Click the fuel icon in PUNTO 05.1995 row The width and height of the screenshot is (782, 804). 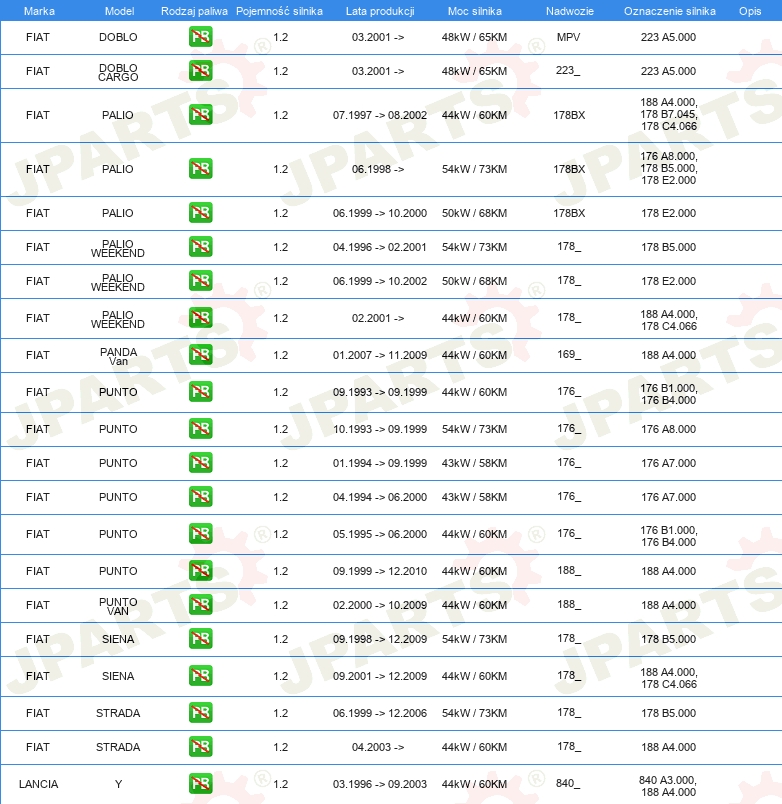pos(200,534)
